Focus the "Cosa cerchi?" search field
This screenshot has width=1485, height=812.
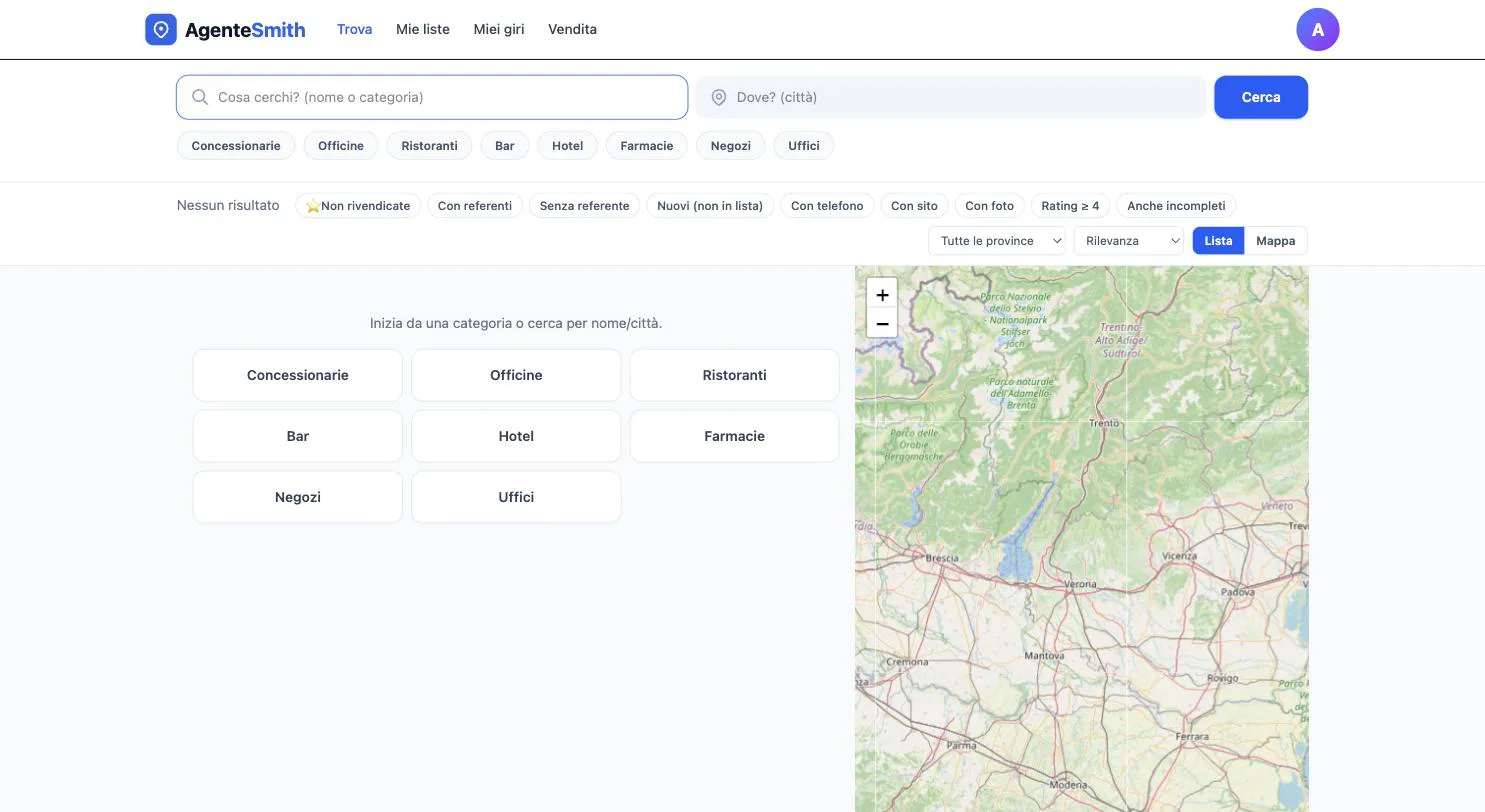432,97
